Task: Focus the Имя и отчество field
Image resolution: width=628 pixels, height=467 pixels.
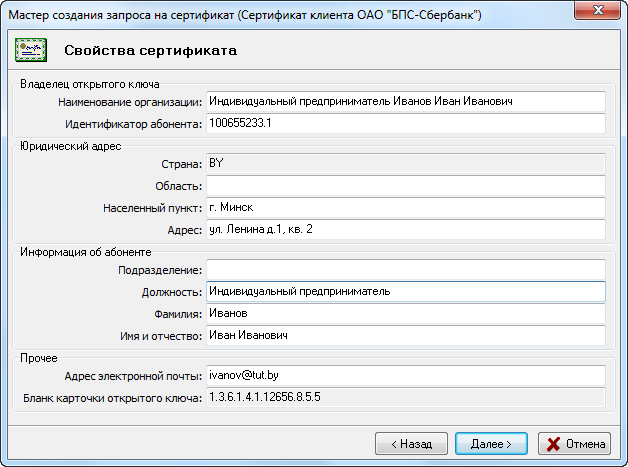Action: tap(405, 336)
